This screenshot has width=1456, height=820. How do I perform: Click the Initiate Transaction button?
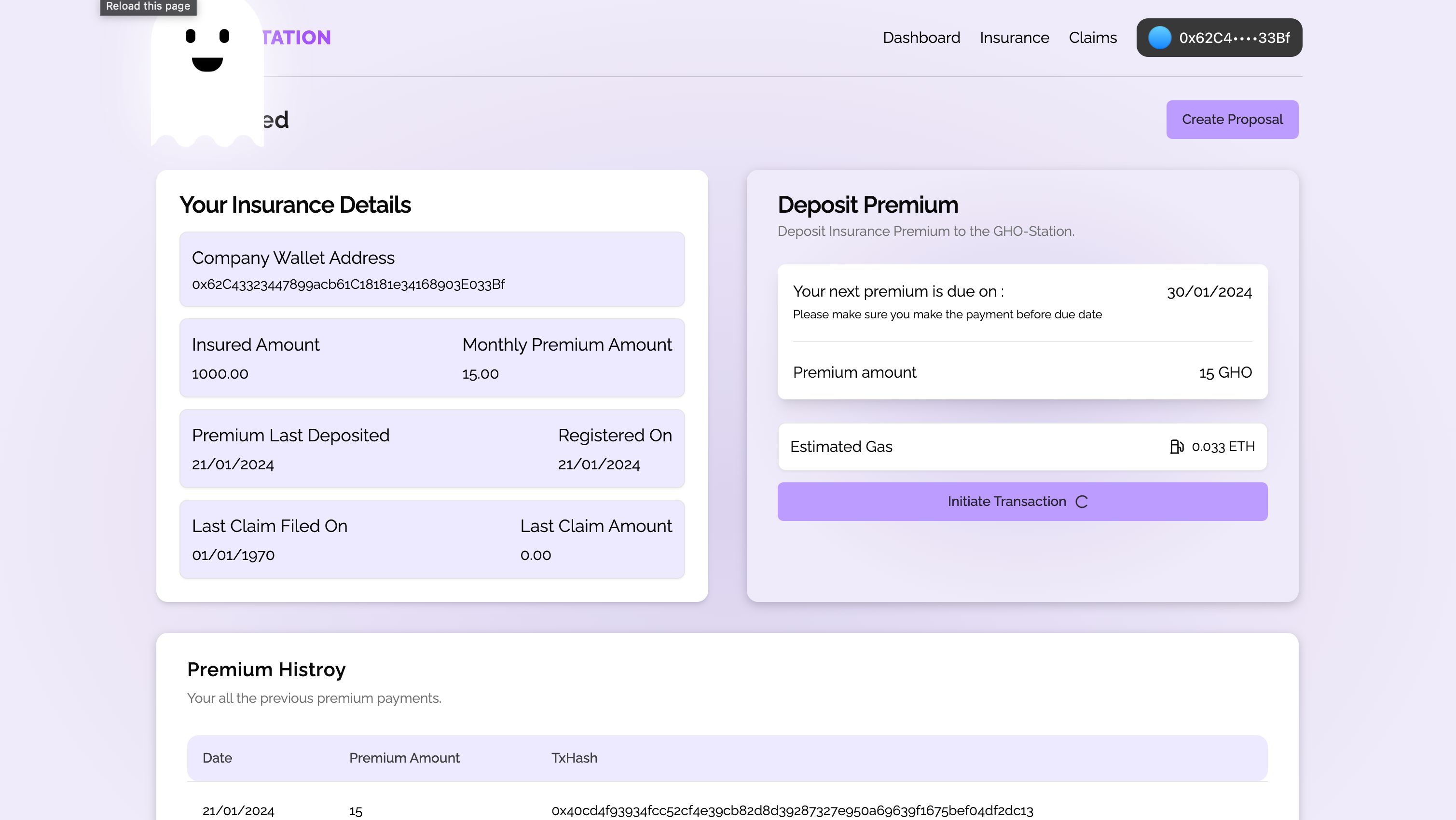[1022, 501]
